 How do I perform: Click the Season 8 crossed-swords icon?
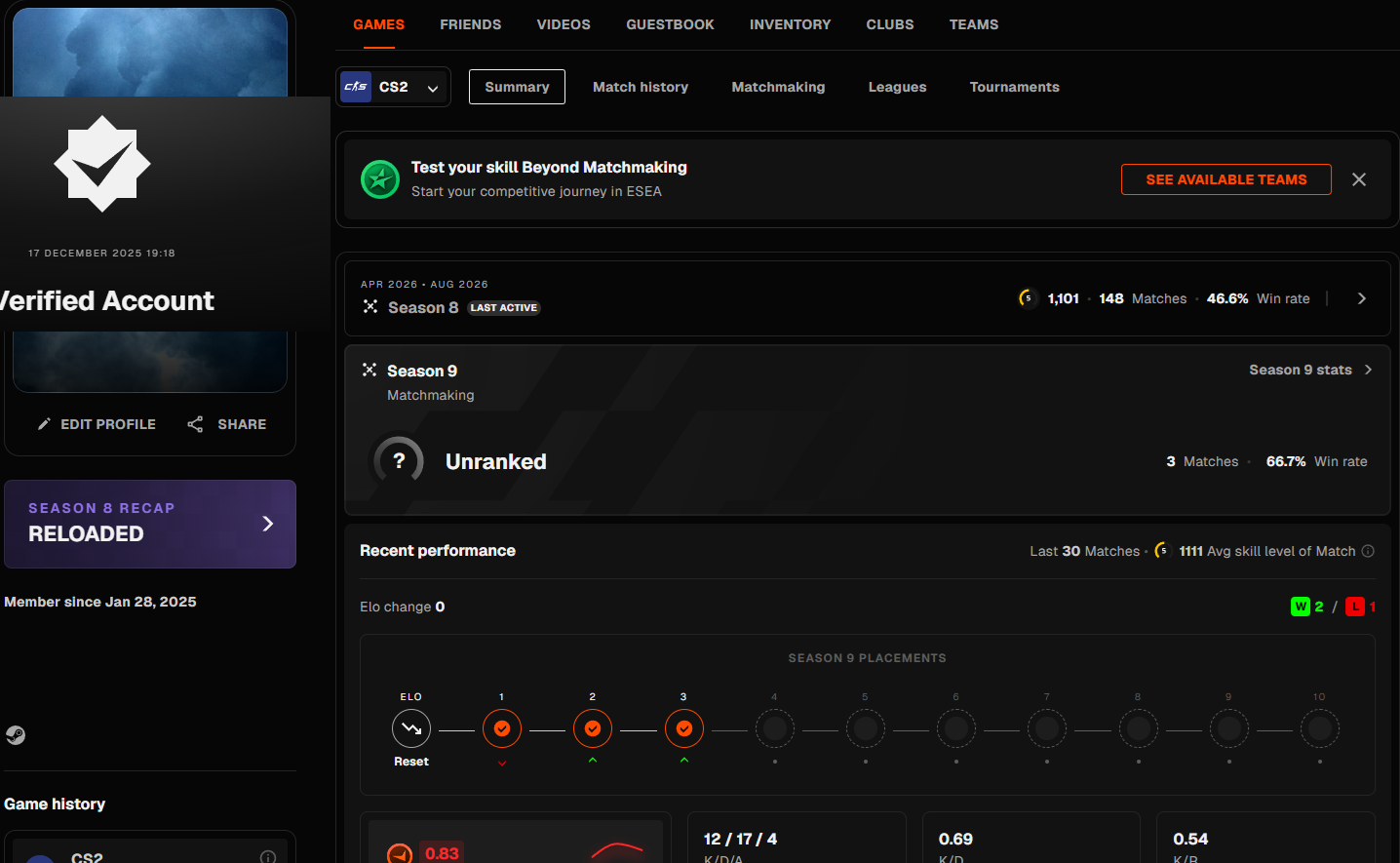click(370, 306)
